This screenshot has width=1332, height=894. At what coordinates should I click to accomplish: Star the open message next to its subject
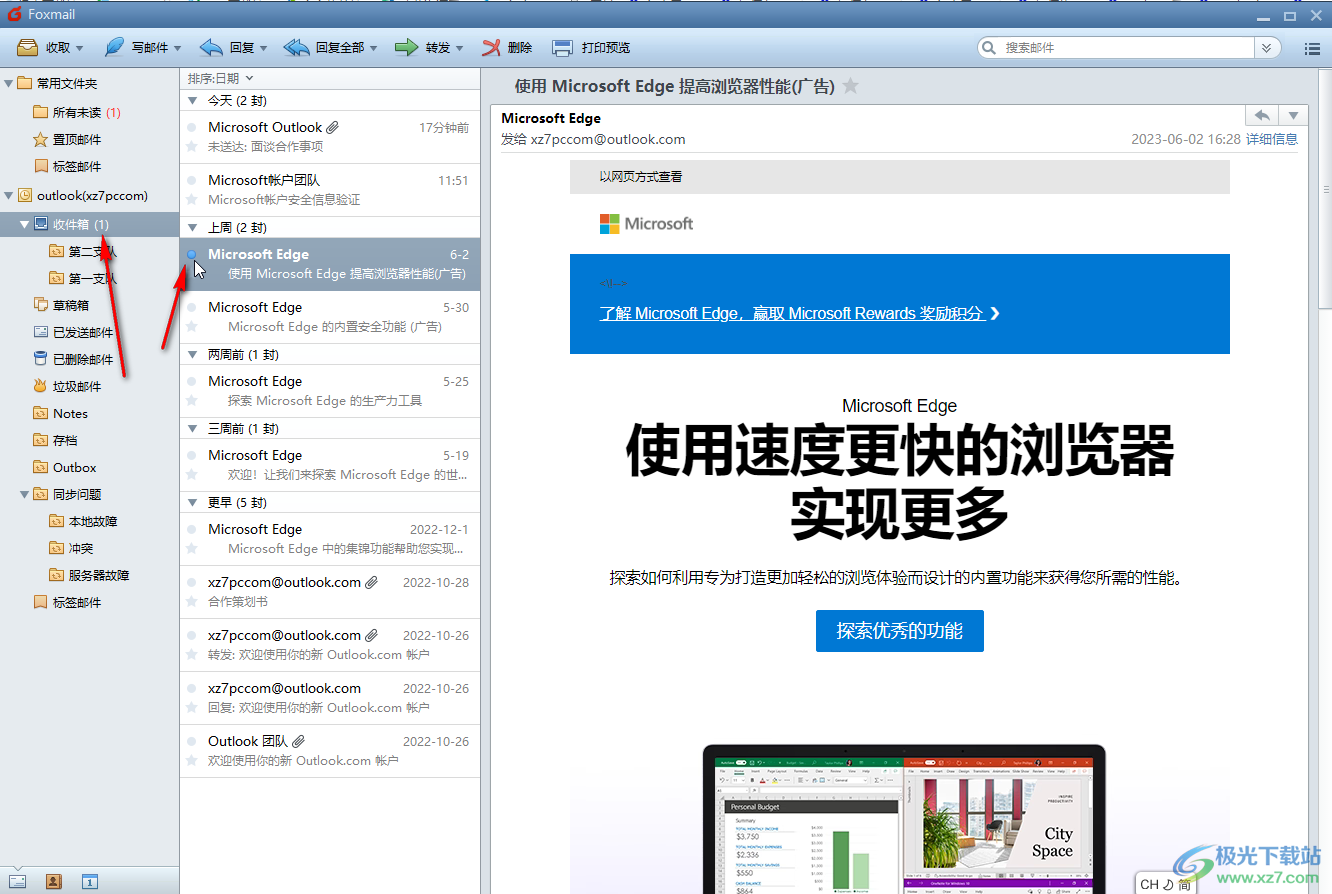pos(850,86)
